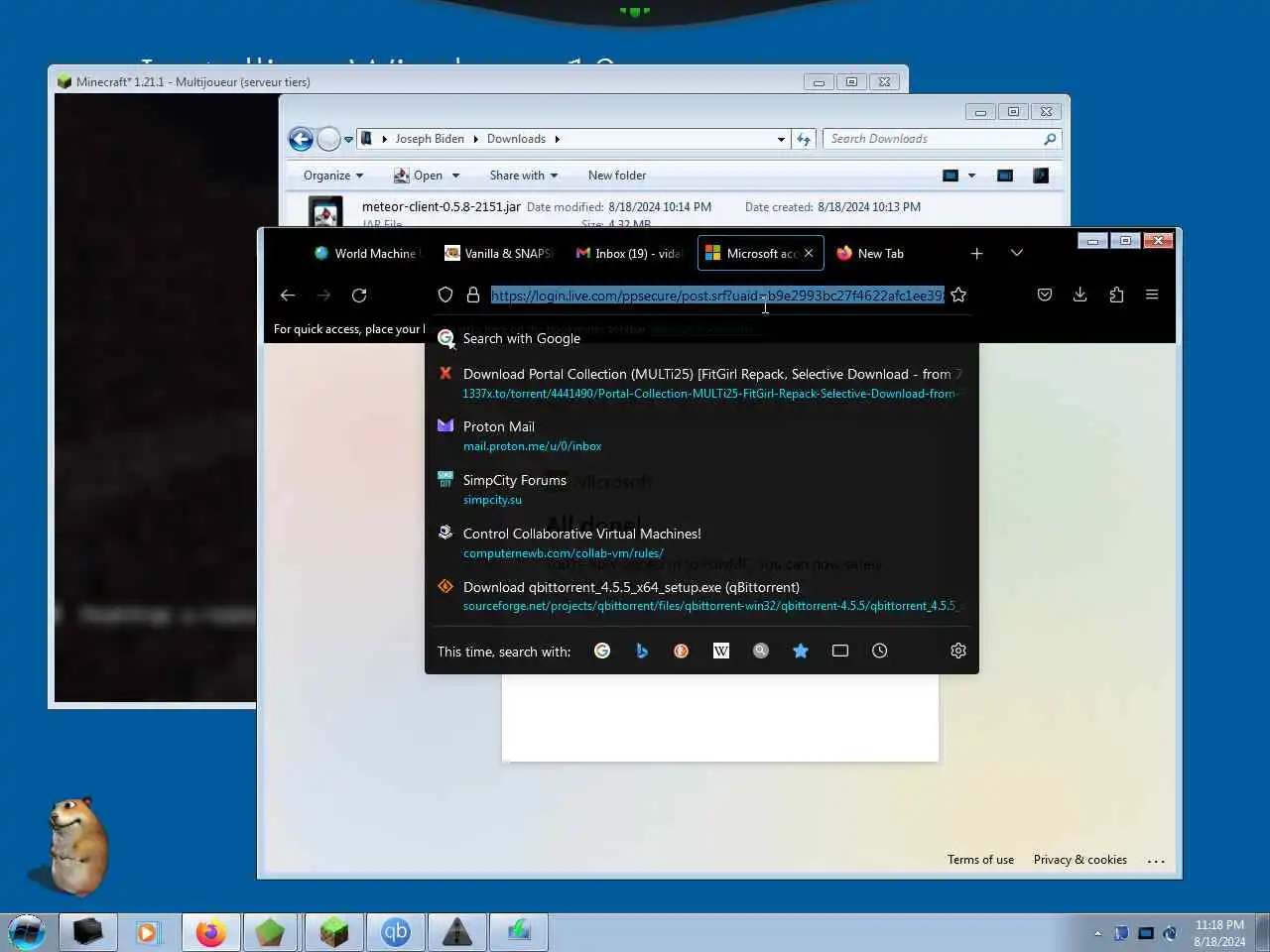Select Control Collaborative Virtual Machines suggestion
This screenshot has width=1270, height=952.
[701, 542]
